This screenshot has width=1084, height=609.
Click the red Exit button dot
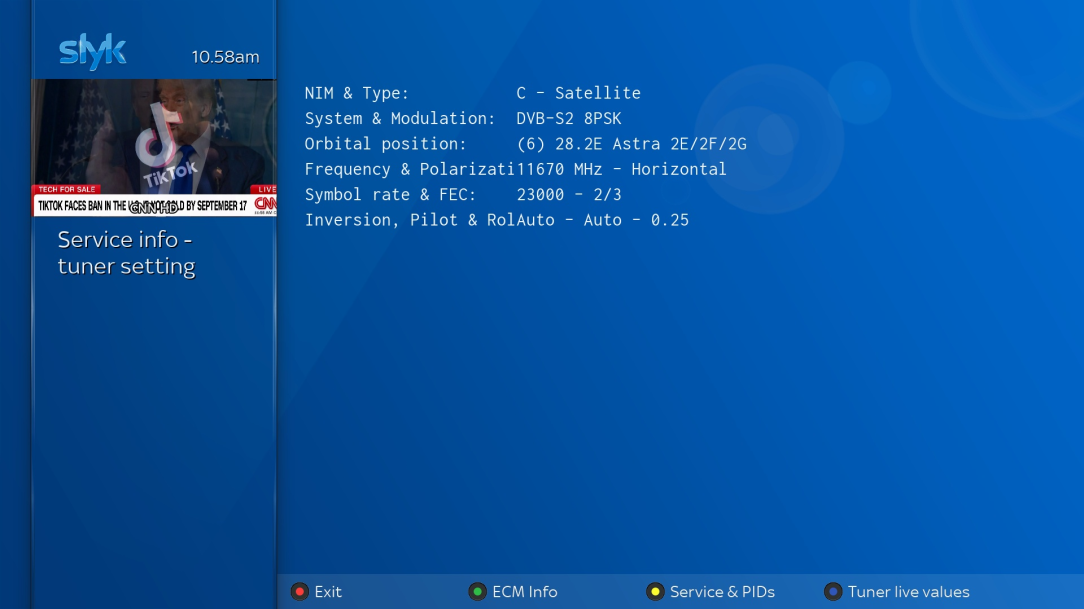[x=299, y=592]
